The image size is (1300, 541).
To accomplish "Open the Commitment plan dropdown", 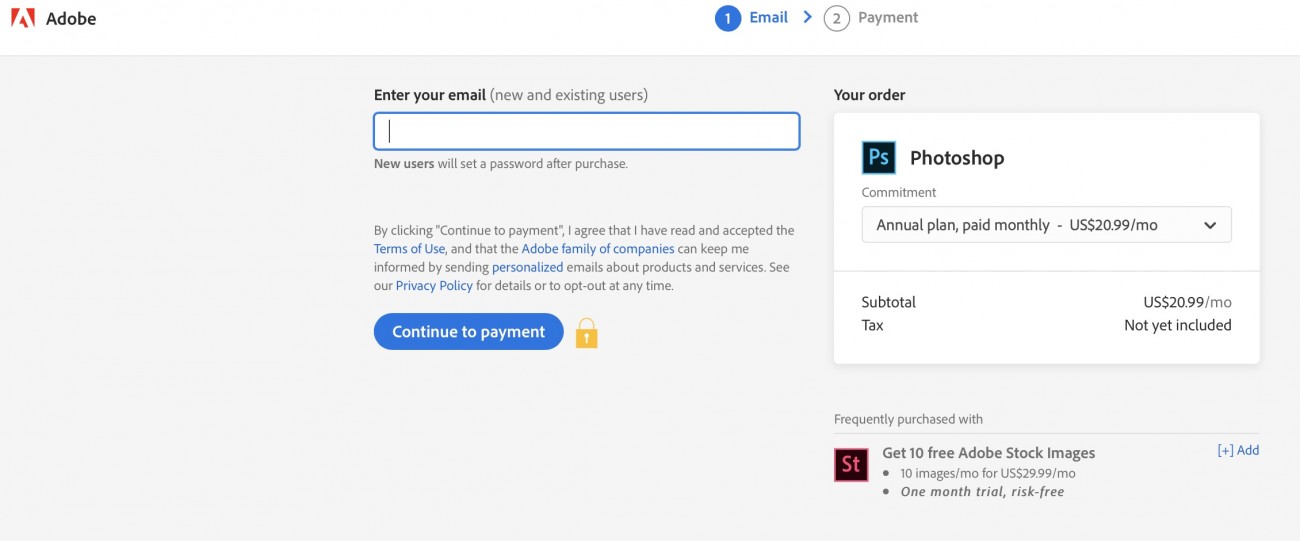I will pyautogui.click(x=1047, y=225).
